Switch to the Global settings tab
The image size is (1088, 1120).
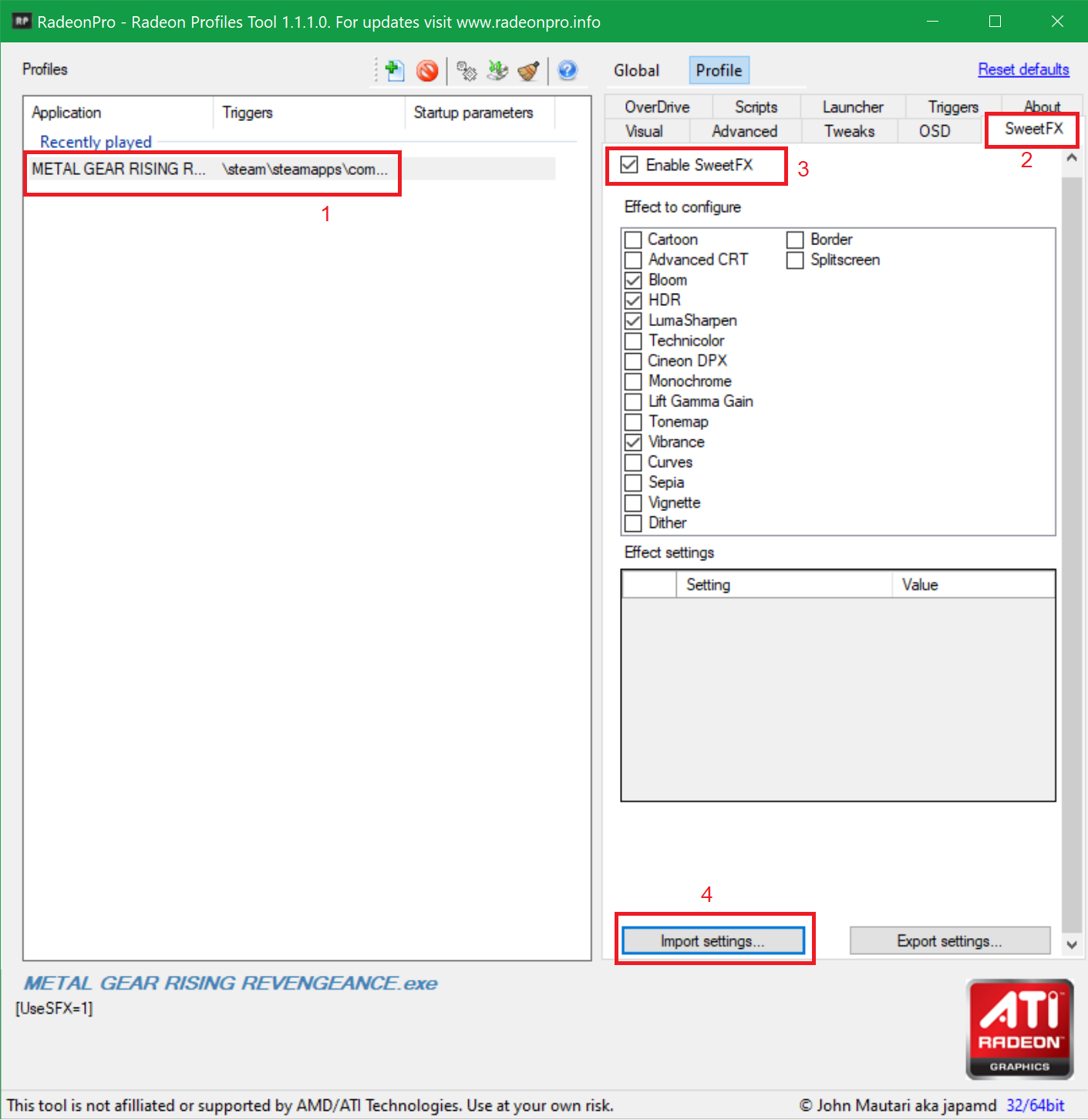(636, 70)
